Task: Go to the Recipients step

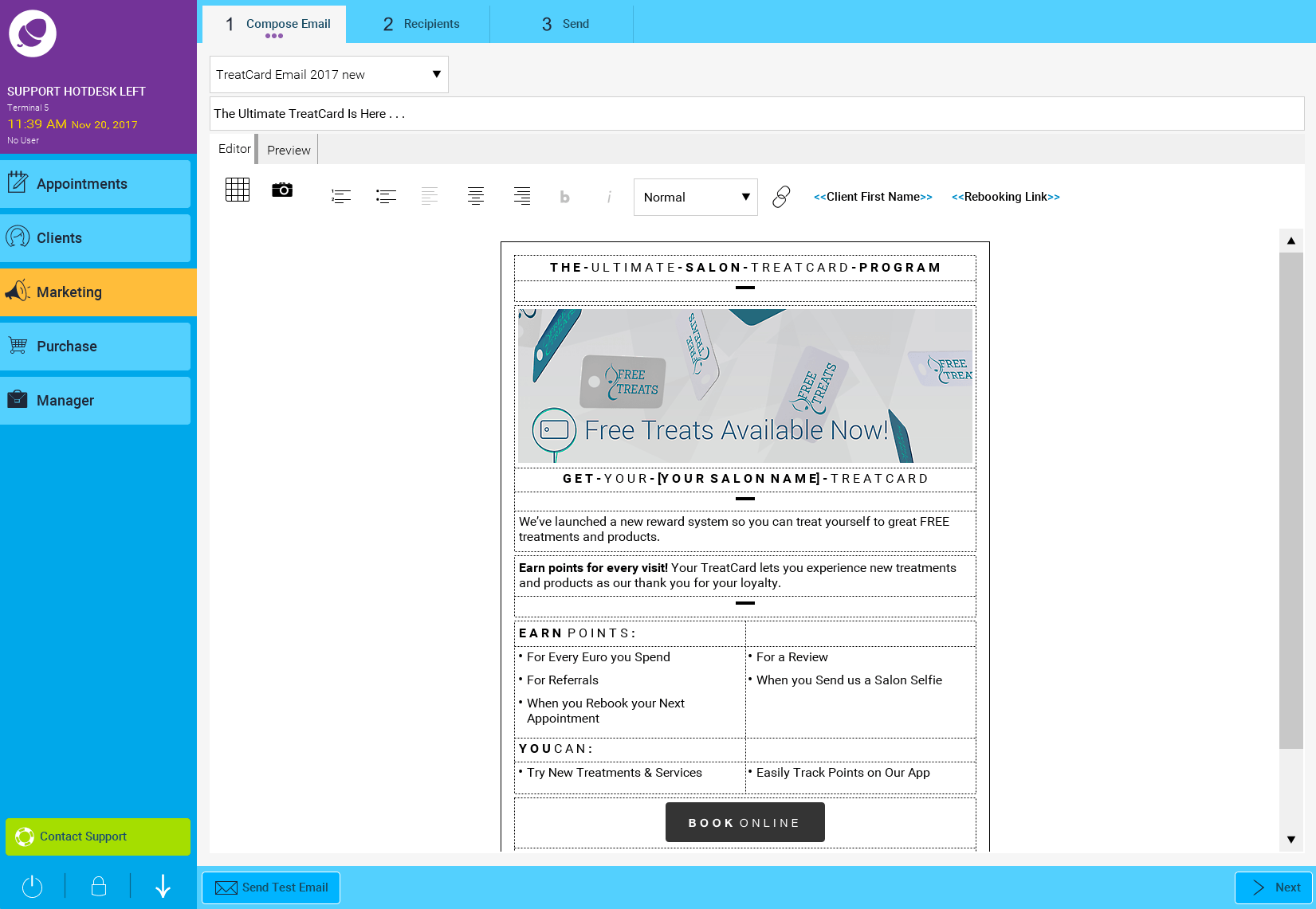Action: click(421, 23)
